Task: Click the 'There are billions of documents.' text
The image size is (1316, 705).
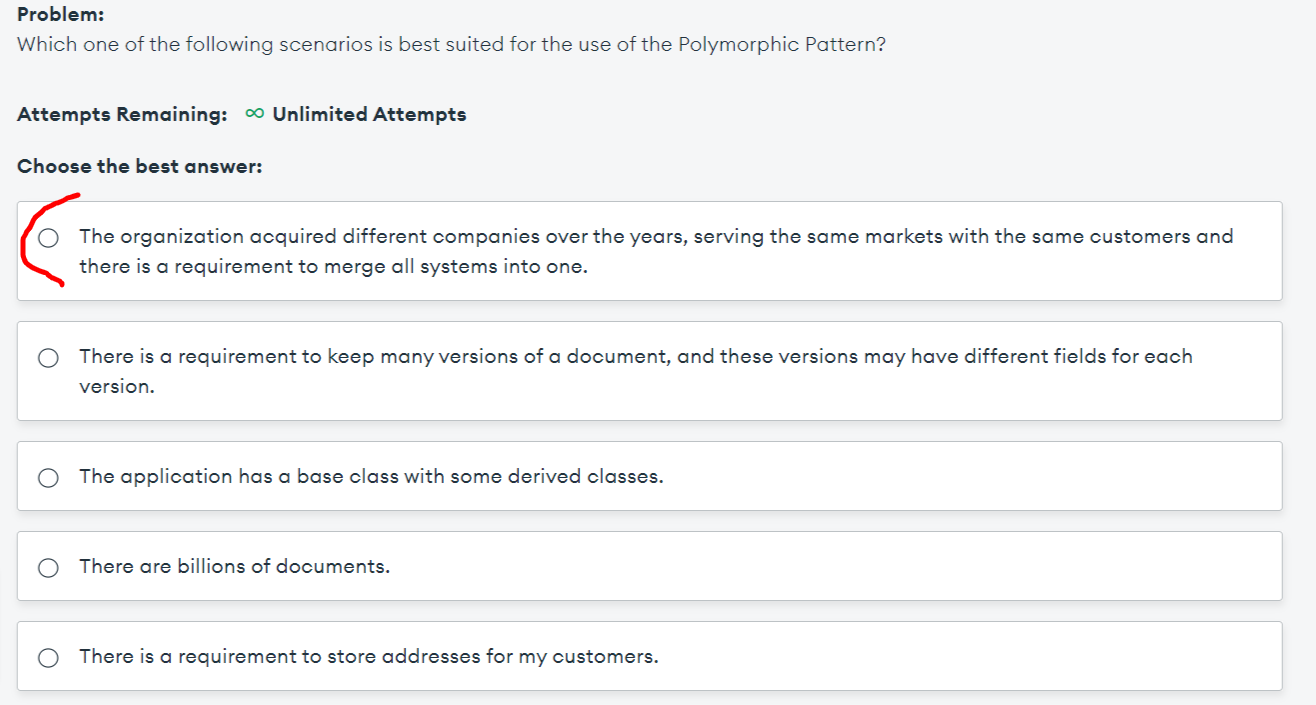Action: [234, 566]
